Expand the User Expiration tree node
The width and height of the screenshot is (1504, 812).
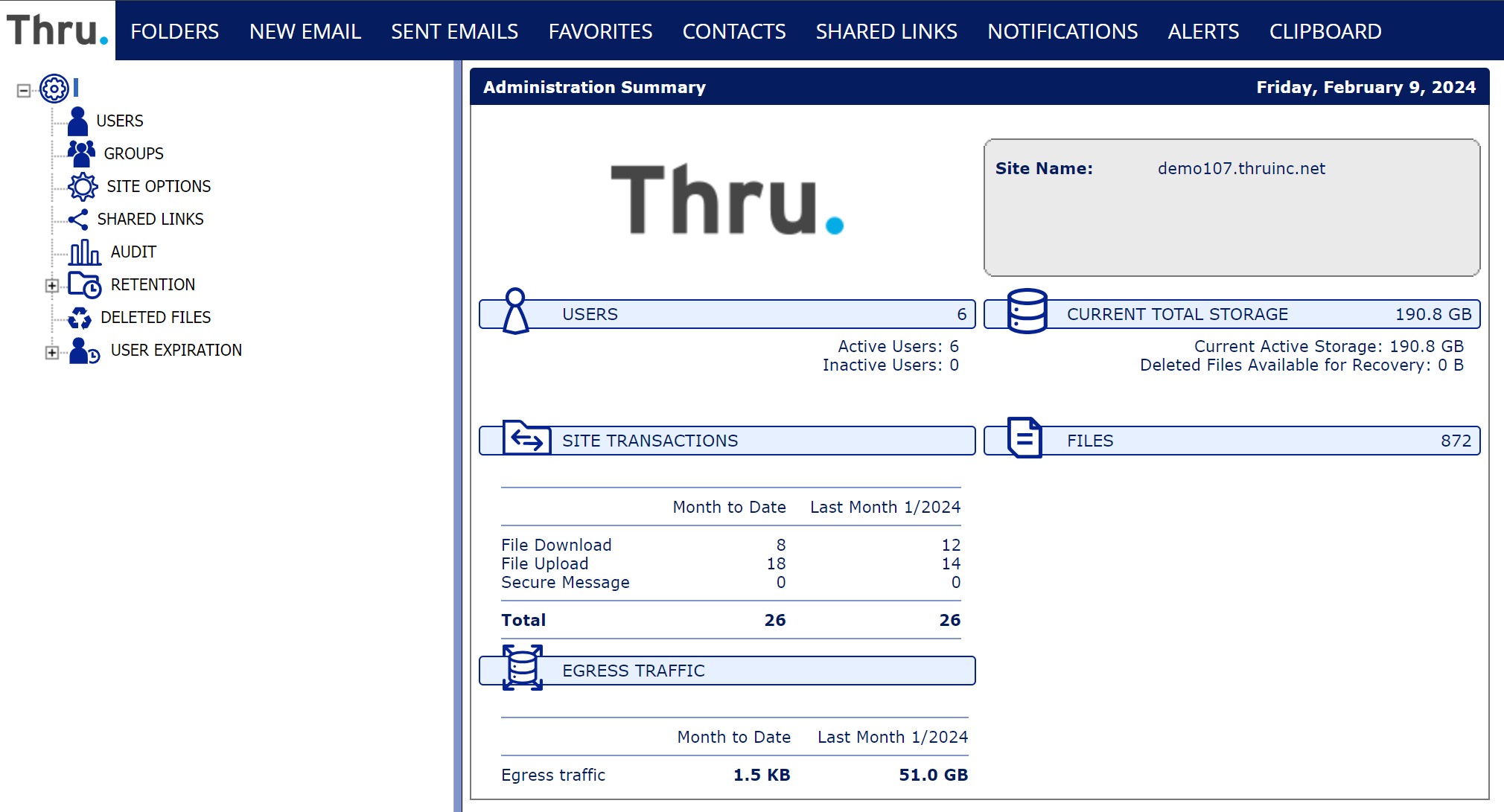51,352
